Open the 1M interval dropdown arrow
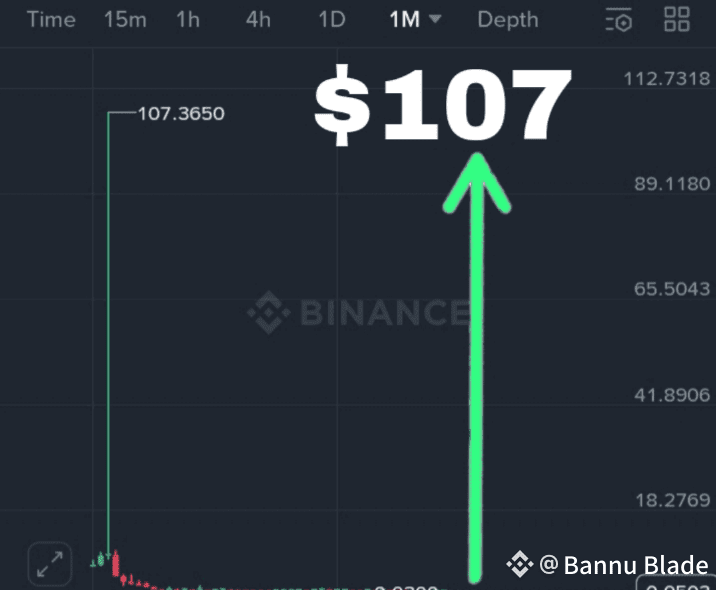This screenshot has height=590, width=716. (435, 19)
